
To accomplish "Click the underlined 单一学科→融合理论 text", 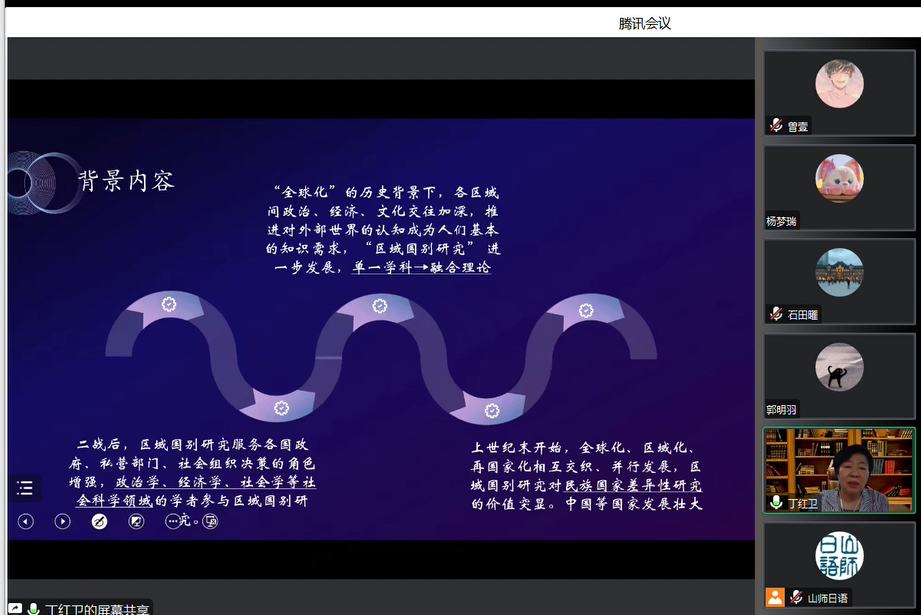I will click(421, 268).
